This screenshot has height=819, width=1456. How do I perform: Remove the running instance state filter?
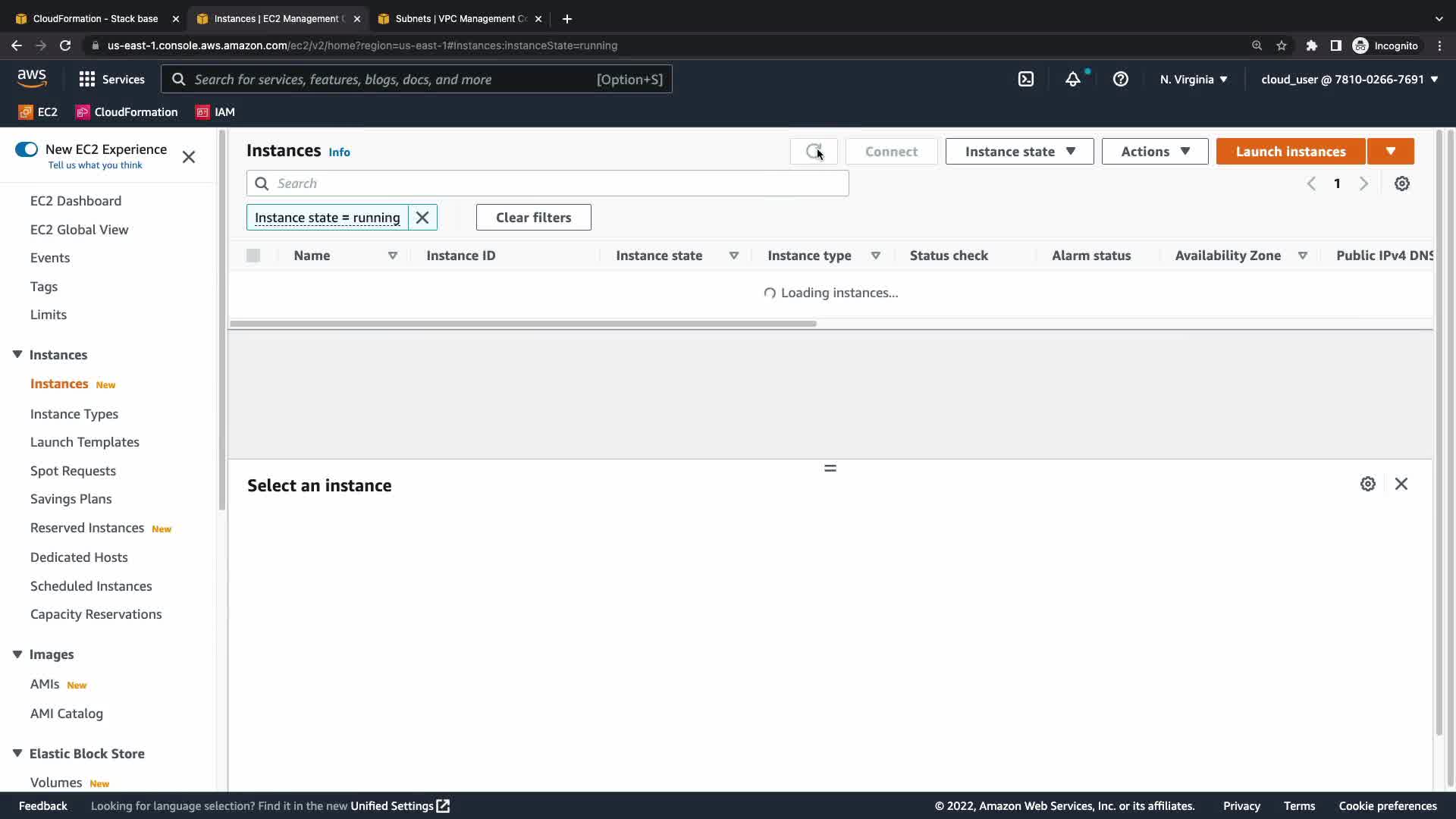click(422, 218)
